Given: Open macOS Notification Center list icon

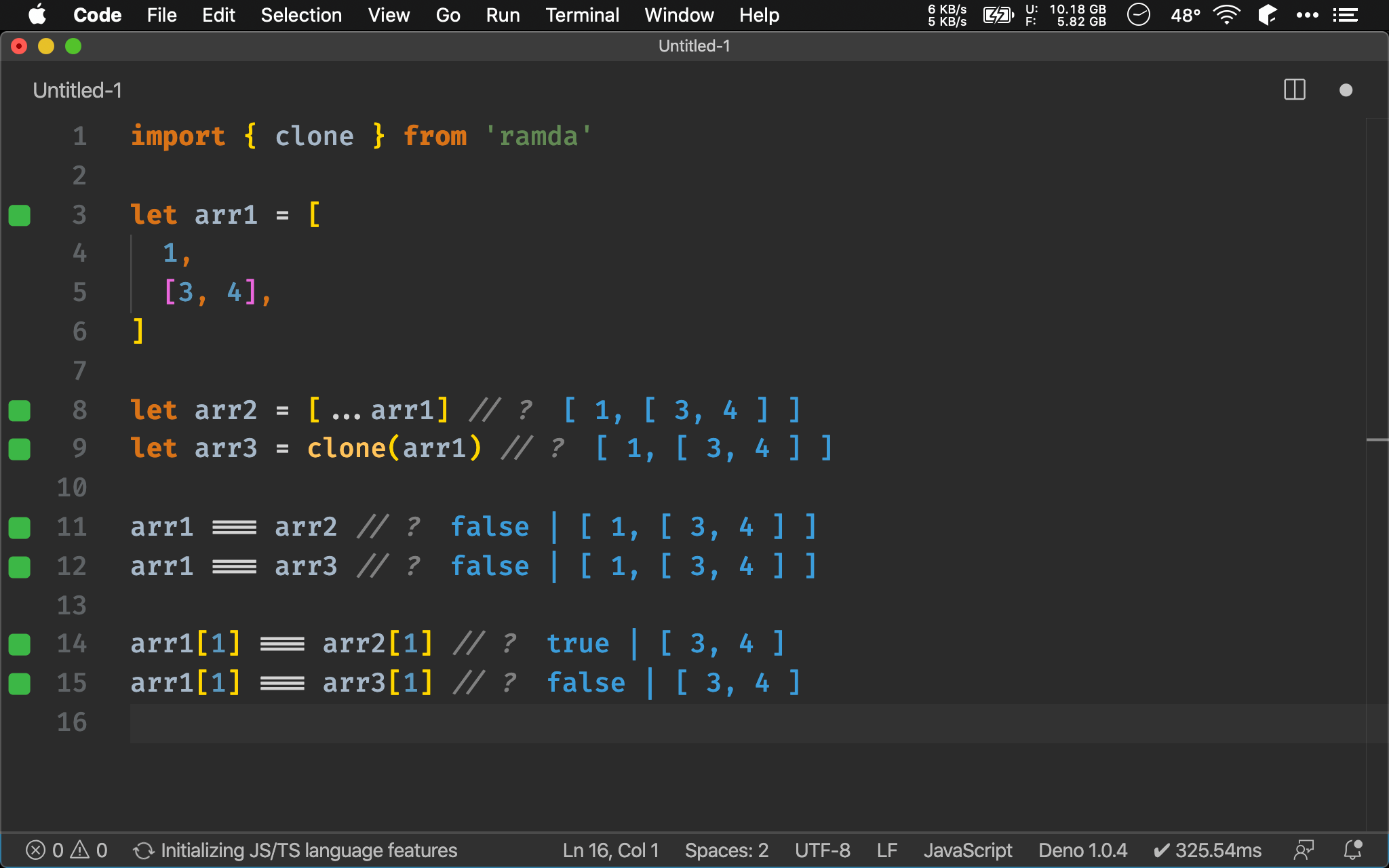Looking at the screenshot, I should click(x=1346, y=15).
